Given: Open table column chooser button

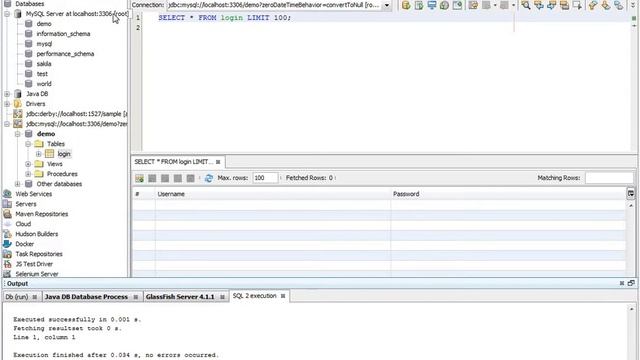Looking at the screenshot, I should click(x=631, y=193).
